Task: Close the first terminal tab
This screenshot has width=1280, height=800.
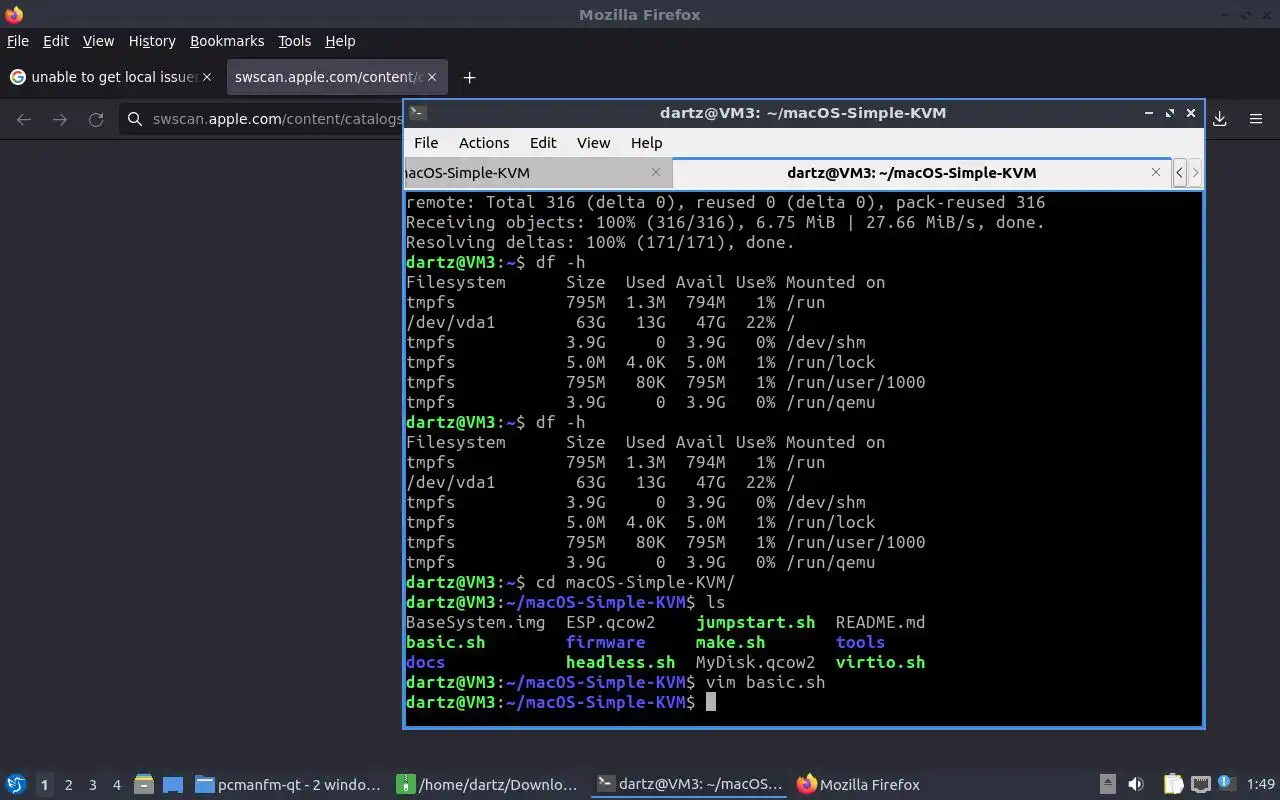Action: coord(656,172)
